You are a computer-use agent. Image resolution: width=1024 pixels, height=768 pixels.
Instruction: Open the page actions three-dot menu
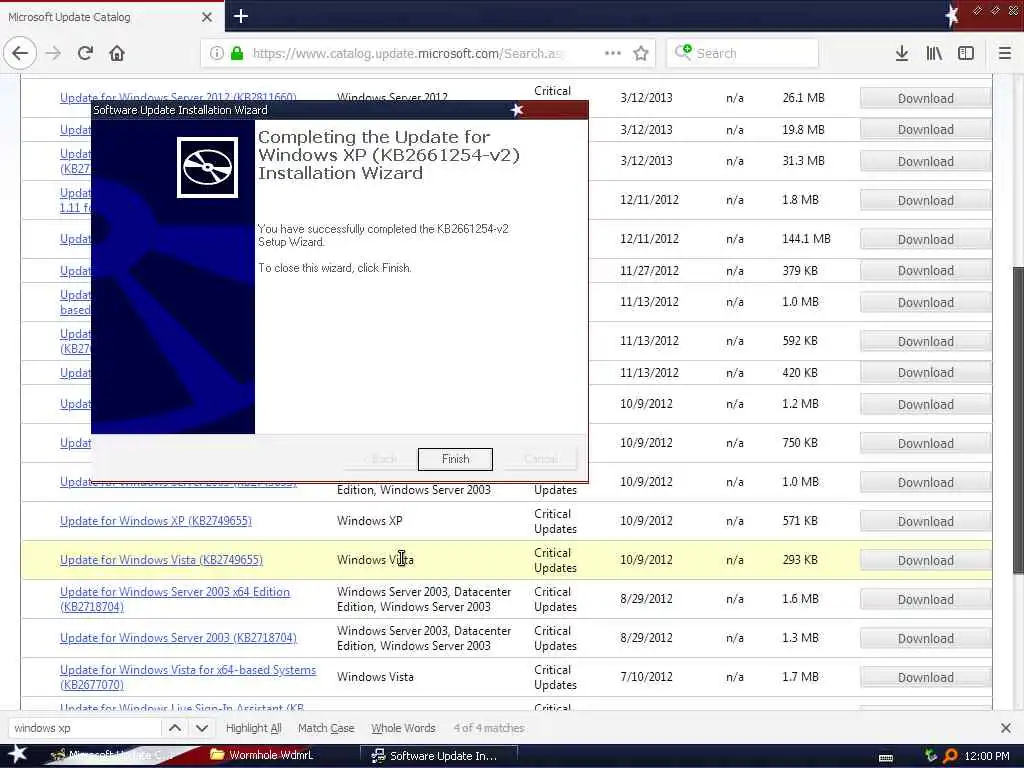[x=613, y=53]
